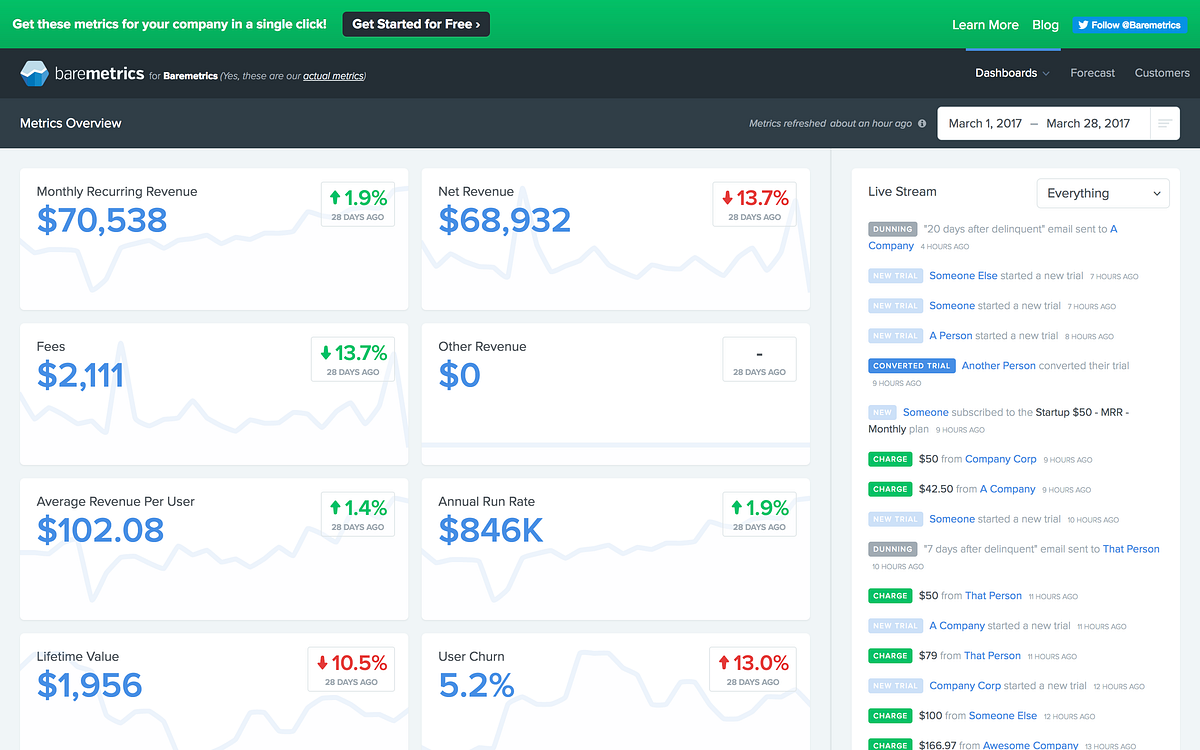This screenshot has height=750, width=1200.
Task: Follow the Learn More link
Action: (985, 25)
